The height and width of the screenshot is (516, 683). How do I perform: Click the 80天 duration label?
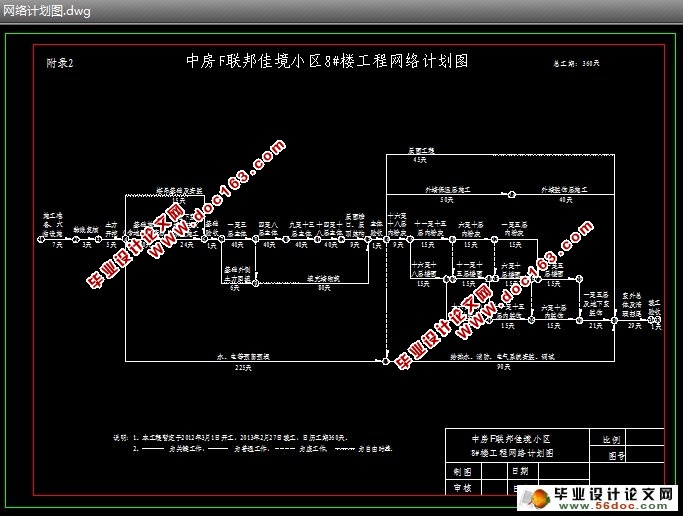pos(324,288)
